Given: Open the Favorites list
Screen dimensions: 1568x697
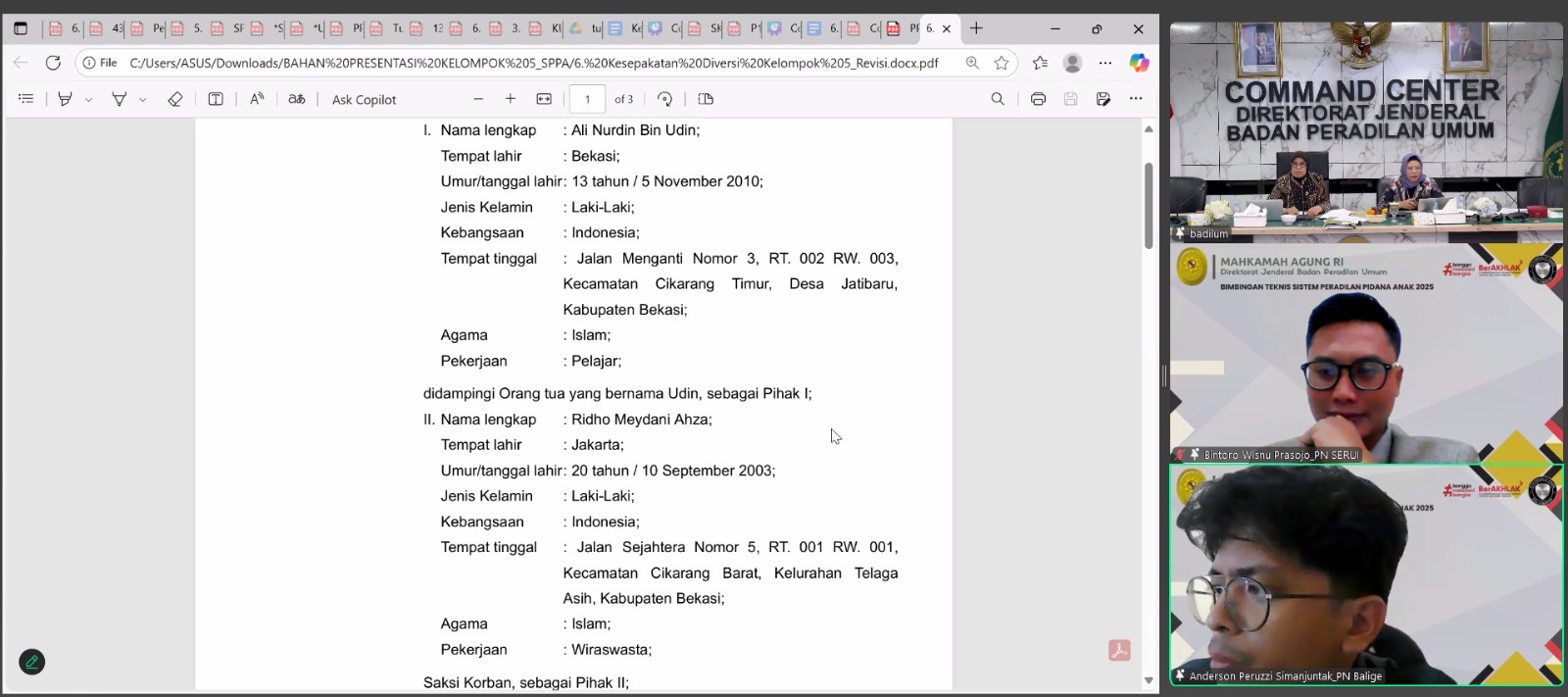Looking at the screenshot, I should tap(1040, 63).
